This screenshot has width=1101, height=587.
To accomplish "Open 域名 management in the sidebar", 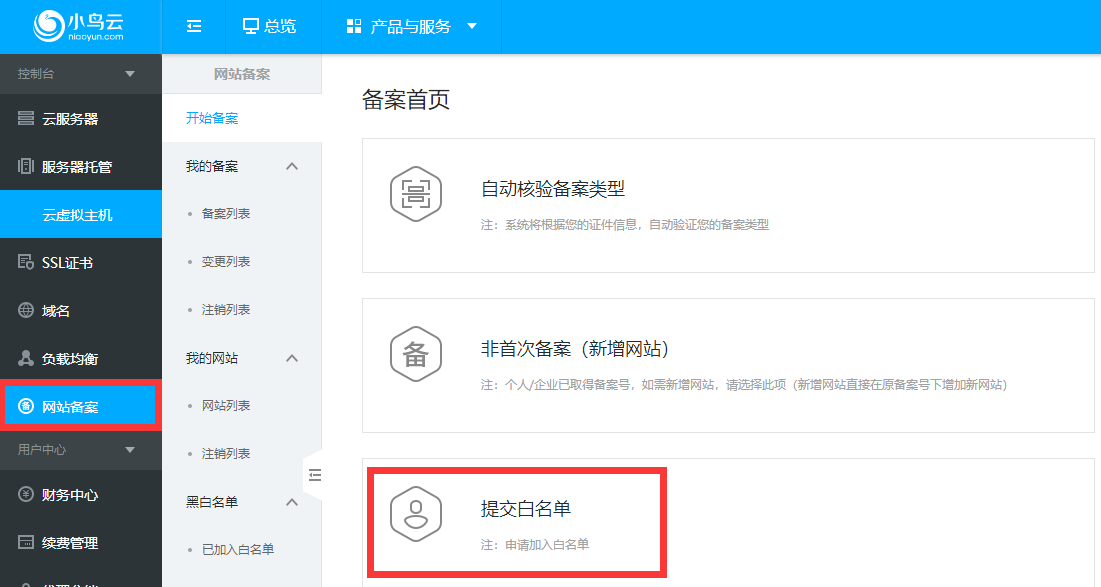I will pyautogui.click(x=56, y=311).
